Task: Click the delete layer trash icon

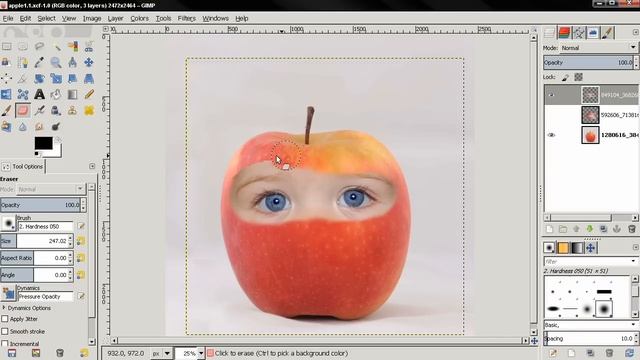Action: (631, 229)
